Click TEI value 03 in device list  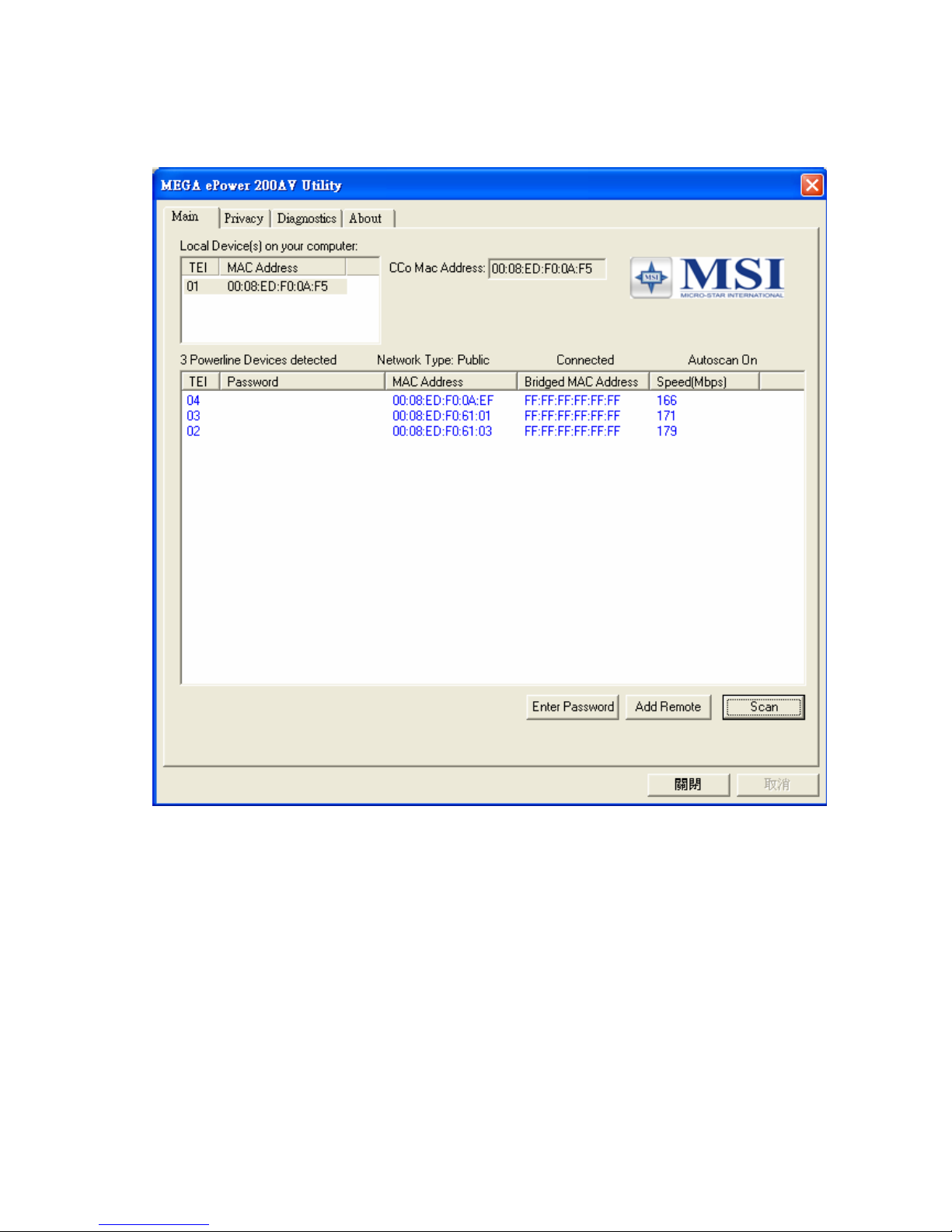(194, 416)
